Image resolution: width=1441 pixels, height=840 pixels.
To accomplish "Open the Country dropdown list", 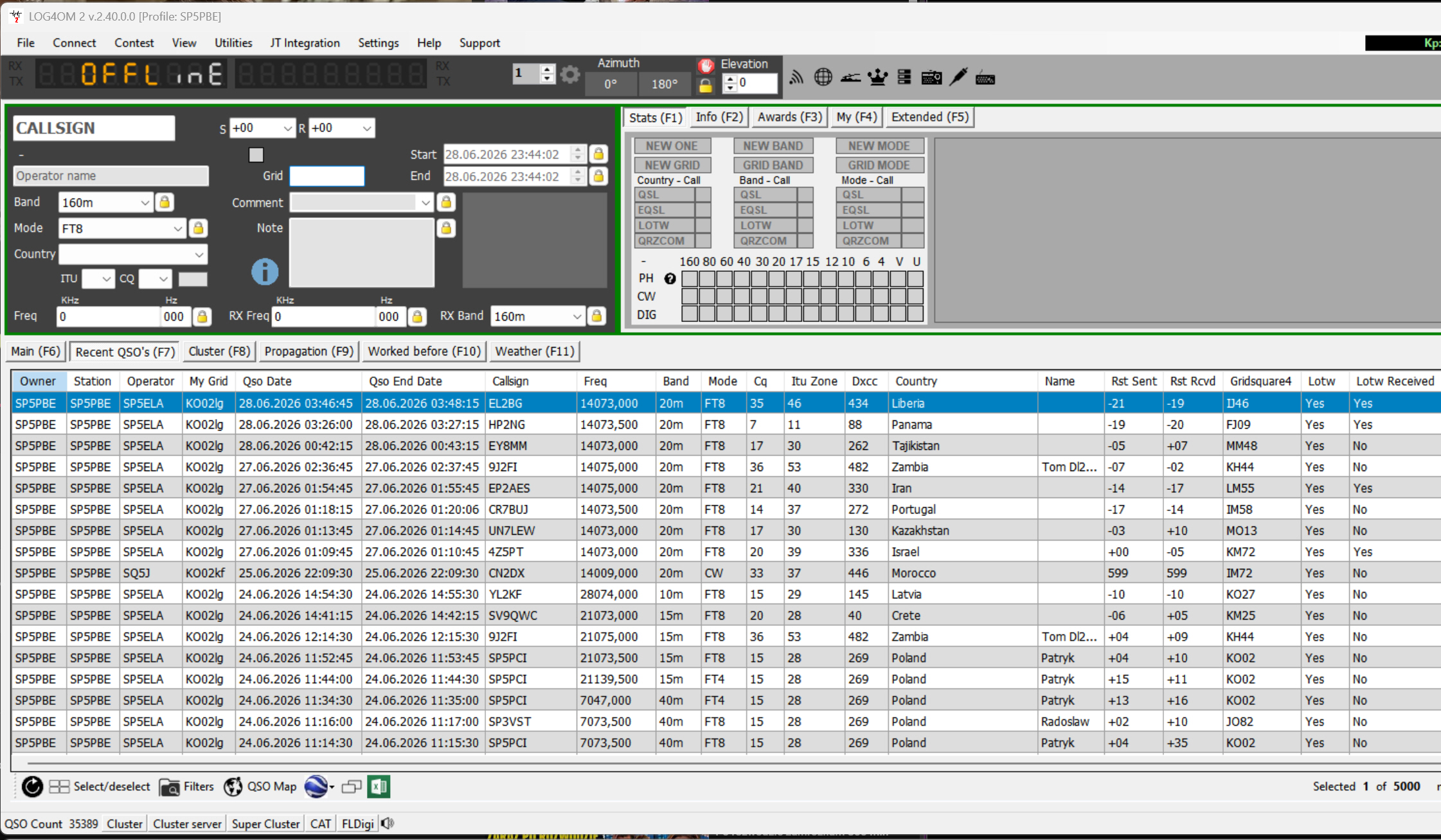I will pos(199,255).
